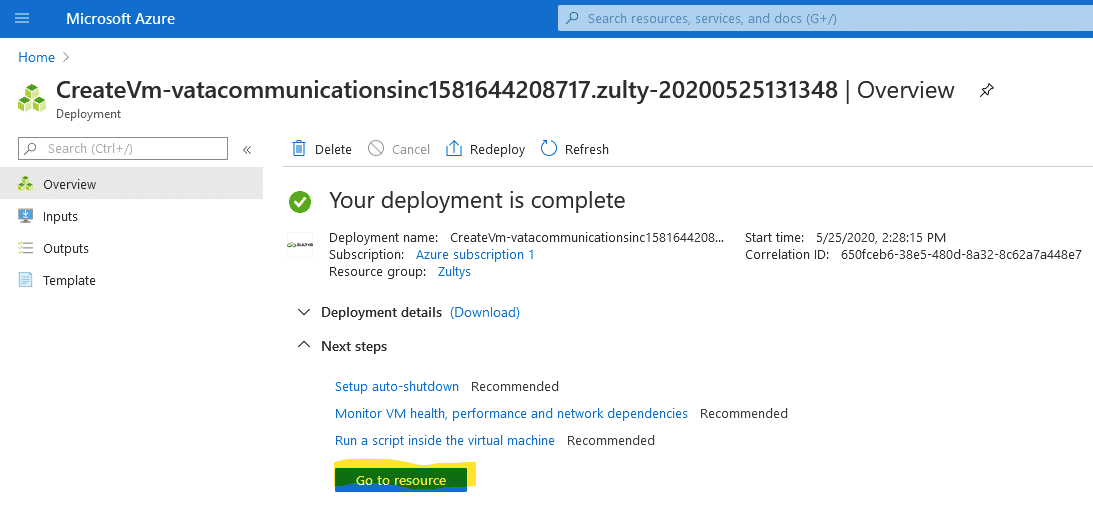
Task: Click the Cancel circle icon
Action: coord(376,148)
